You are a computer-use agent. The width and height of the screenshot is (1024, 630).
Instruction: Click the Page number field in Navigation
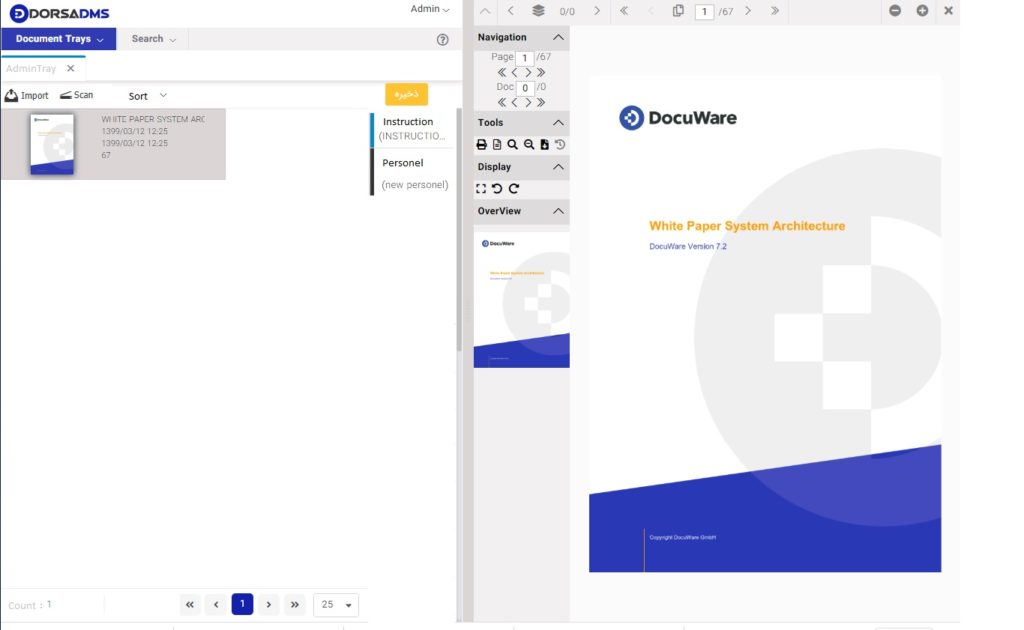coord(524,58)
